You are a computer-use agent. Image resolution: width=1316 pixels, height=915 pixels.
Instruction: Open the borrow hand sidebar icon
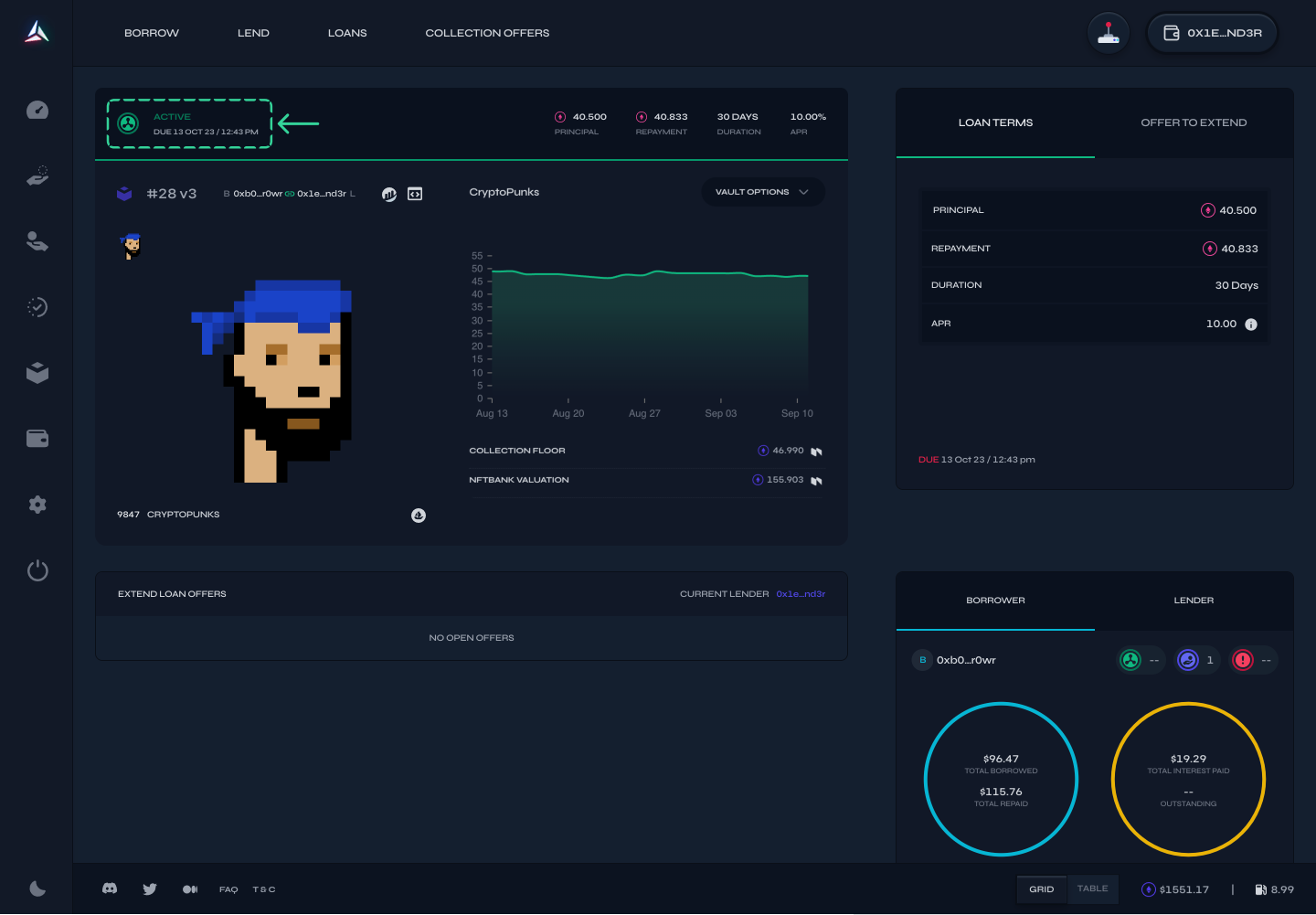(37, 176)
